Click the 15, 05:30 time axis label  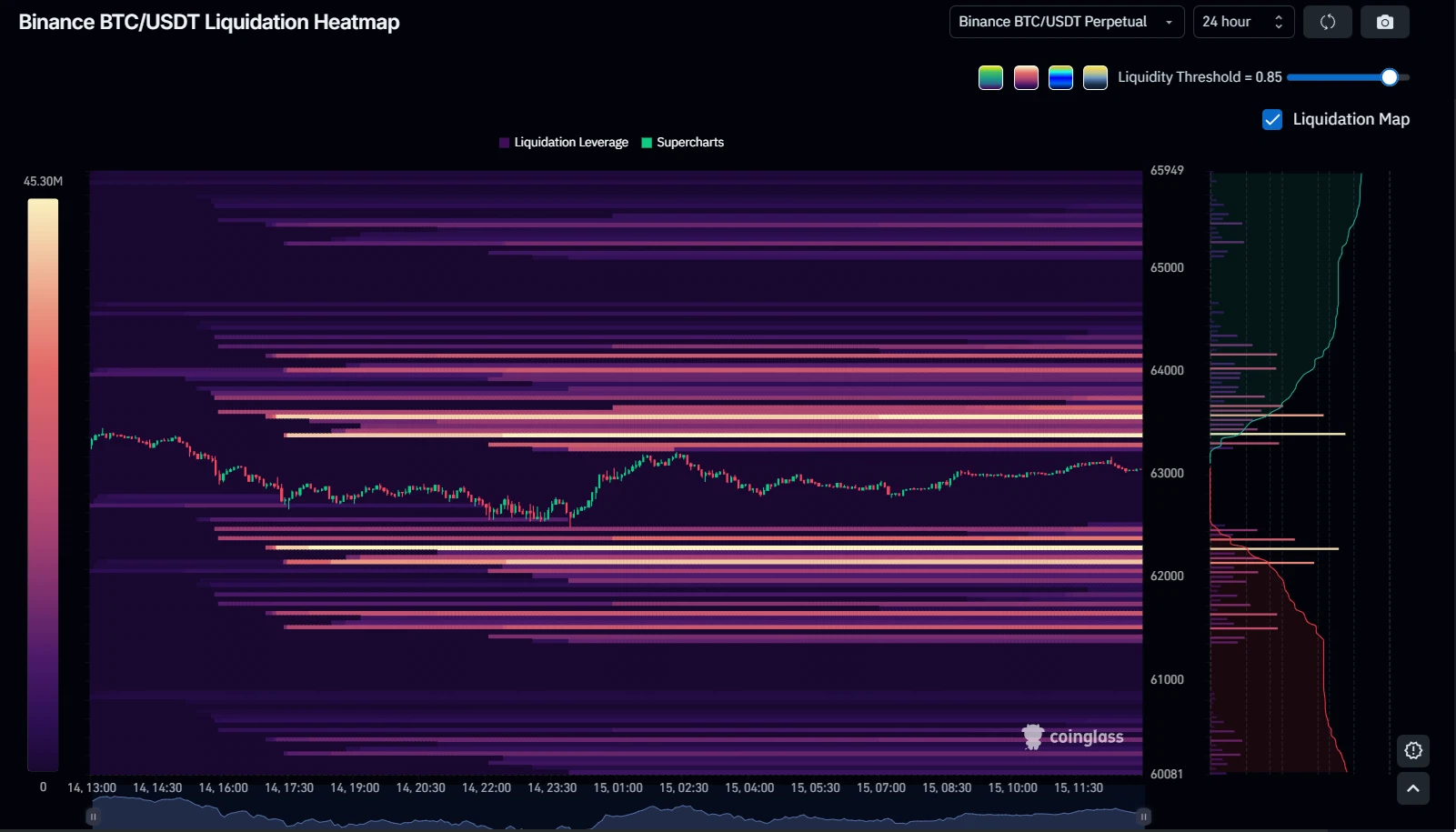point(815,788)
